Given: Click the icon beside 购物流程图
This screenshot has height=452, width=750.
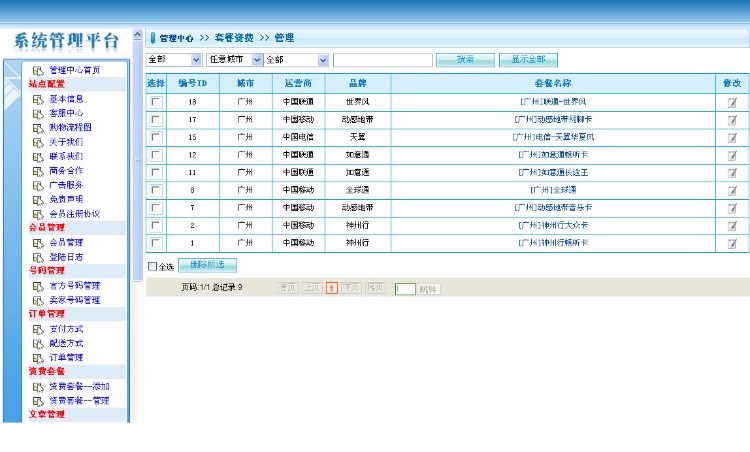Looking at the screenshot, I should click(x=38, y=128).
